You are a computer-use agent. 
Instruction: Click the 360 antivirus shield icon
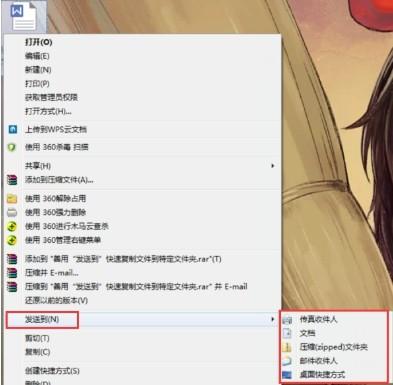[12, 147]
